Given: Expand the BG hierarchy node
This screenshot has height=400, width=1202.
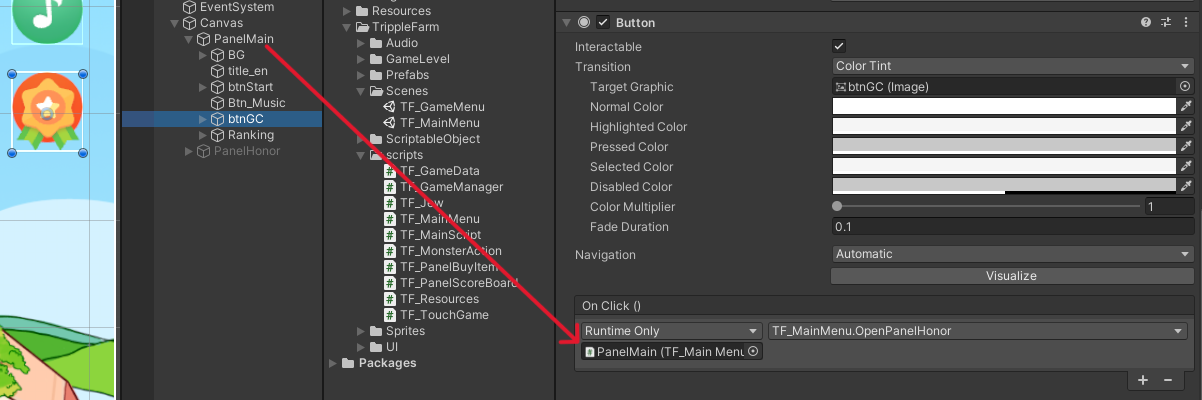Looking at the screenshot, I should (203, 55).
